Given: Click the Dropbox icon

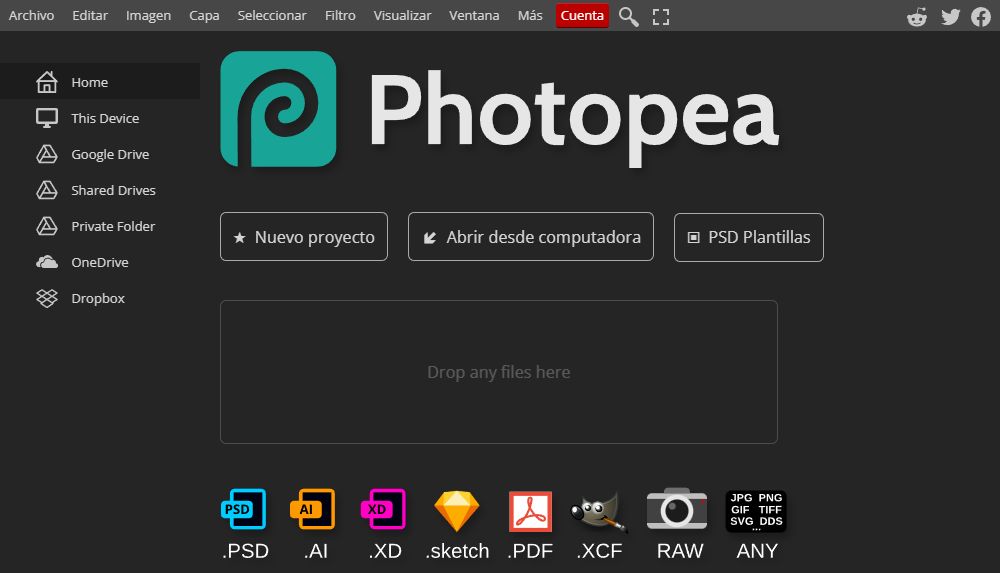Looking at the screenshot, I should tap(47, 298).
